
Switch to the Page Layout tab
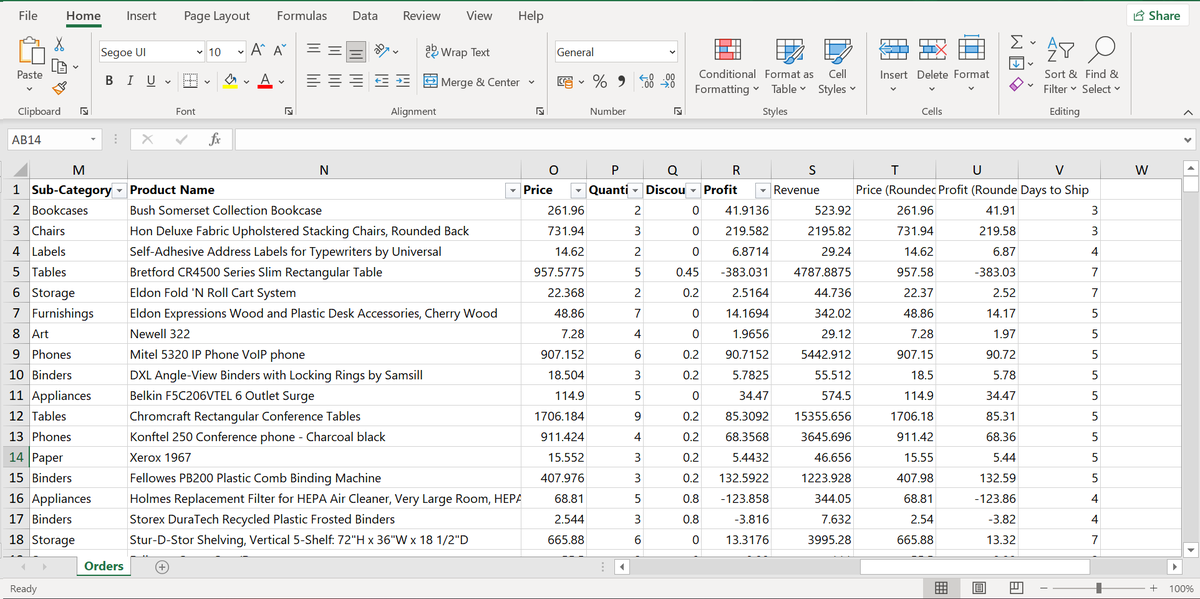click(x=217, y=15)
